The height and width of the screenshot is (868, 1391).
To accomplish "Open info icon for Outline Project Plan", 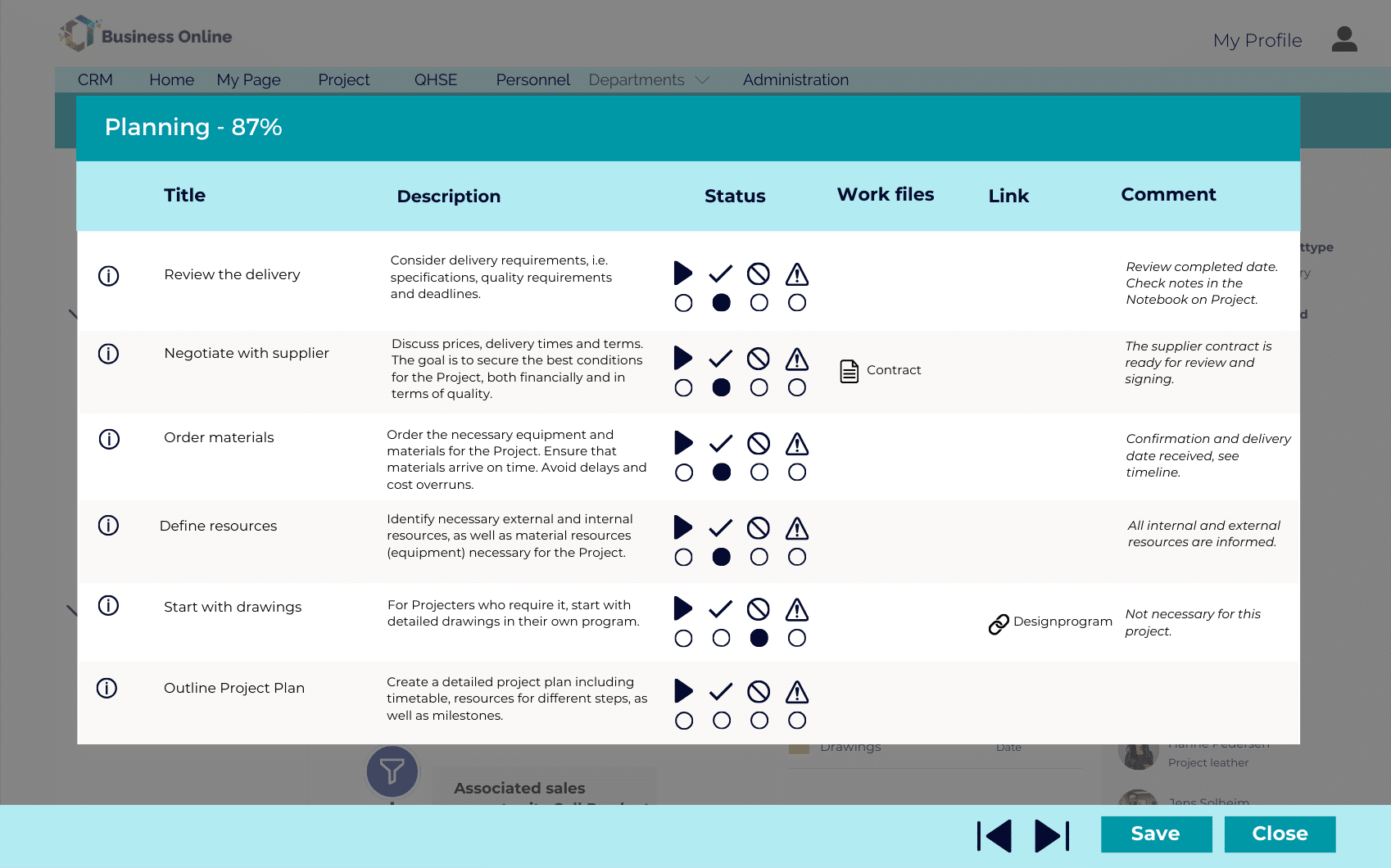I will click(106, 688).
